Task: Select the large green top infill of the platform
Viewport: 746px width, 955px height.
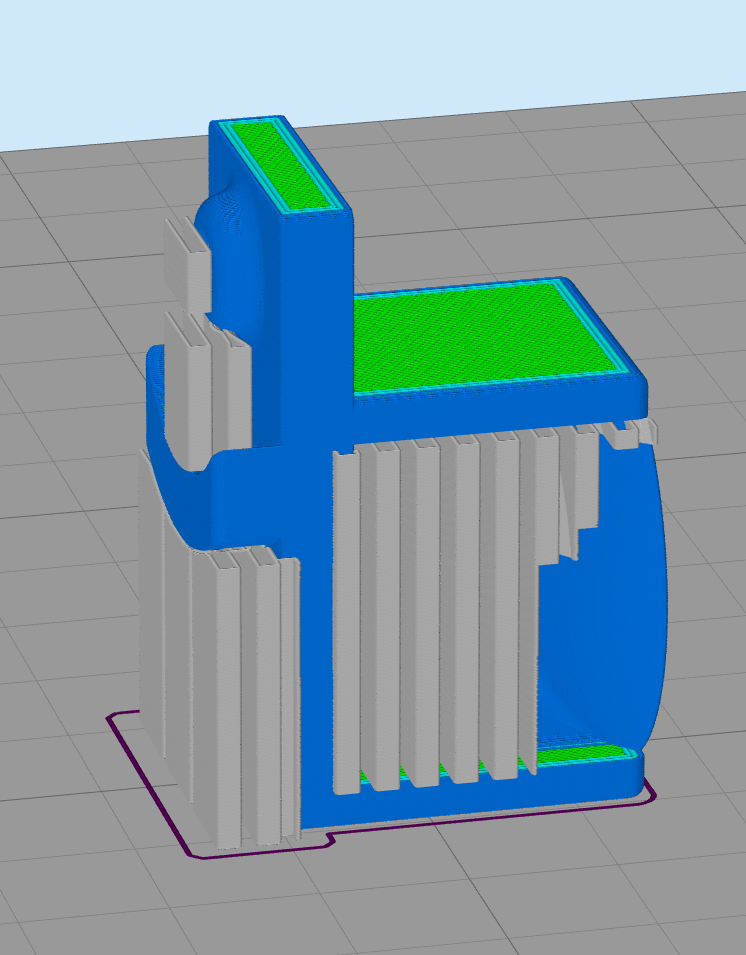Action: [x=490, y=335]
